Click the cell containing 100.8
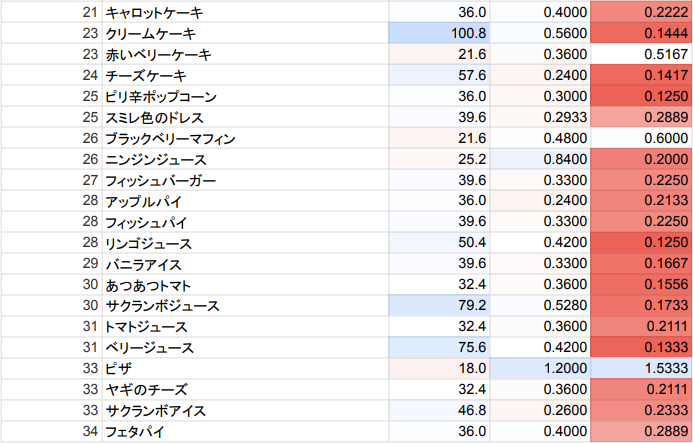 [440, 33]
